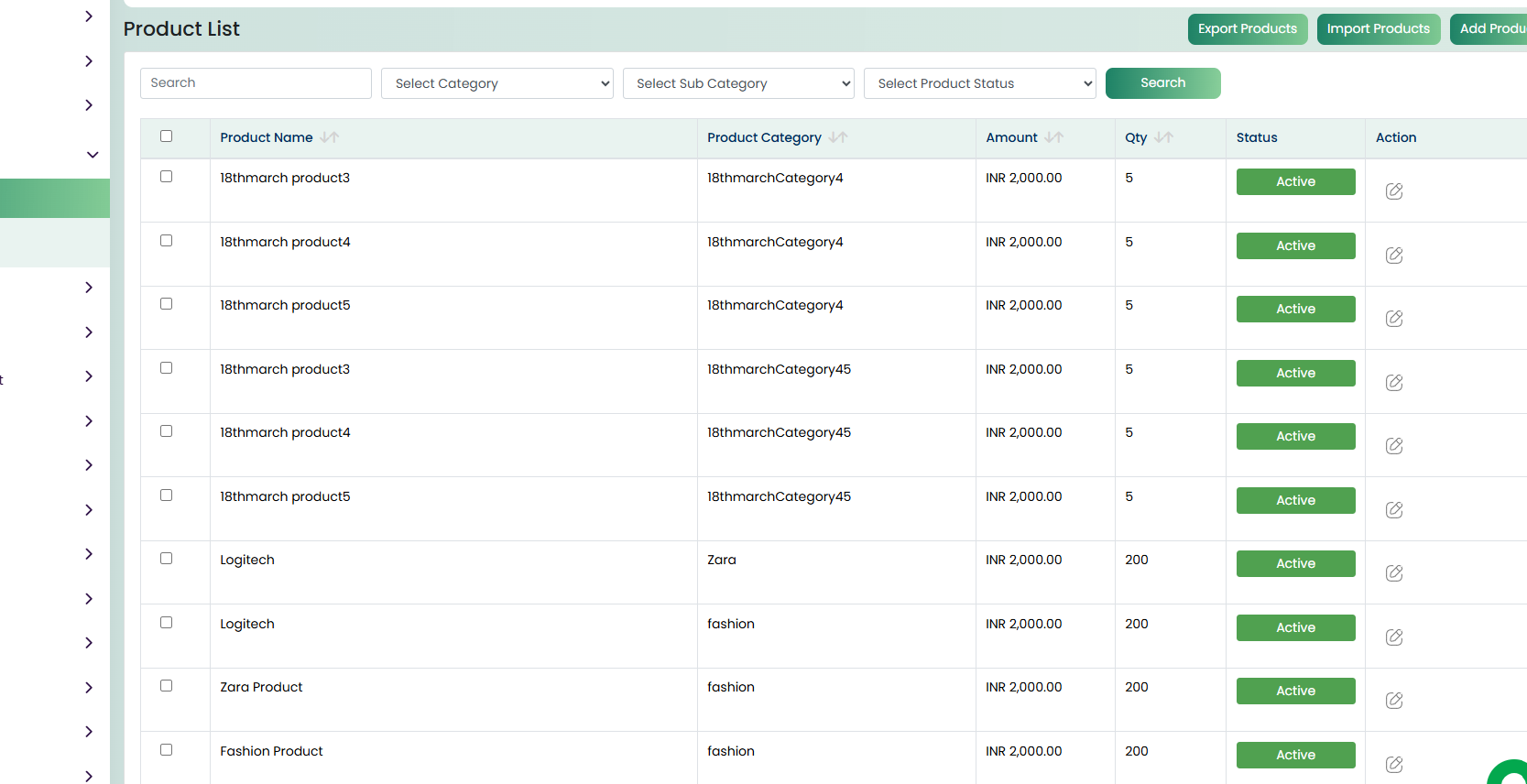
Task: Select row 18thmarch product4 in 18thmarchCategory4
Action: (166, 241)
